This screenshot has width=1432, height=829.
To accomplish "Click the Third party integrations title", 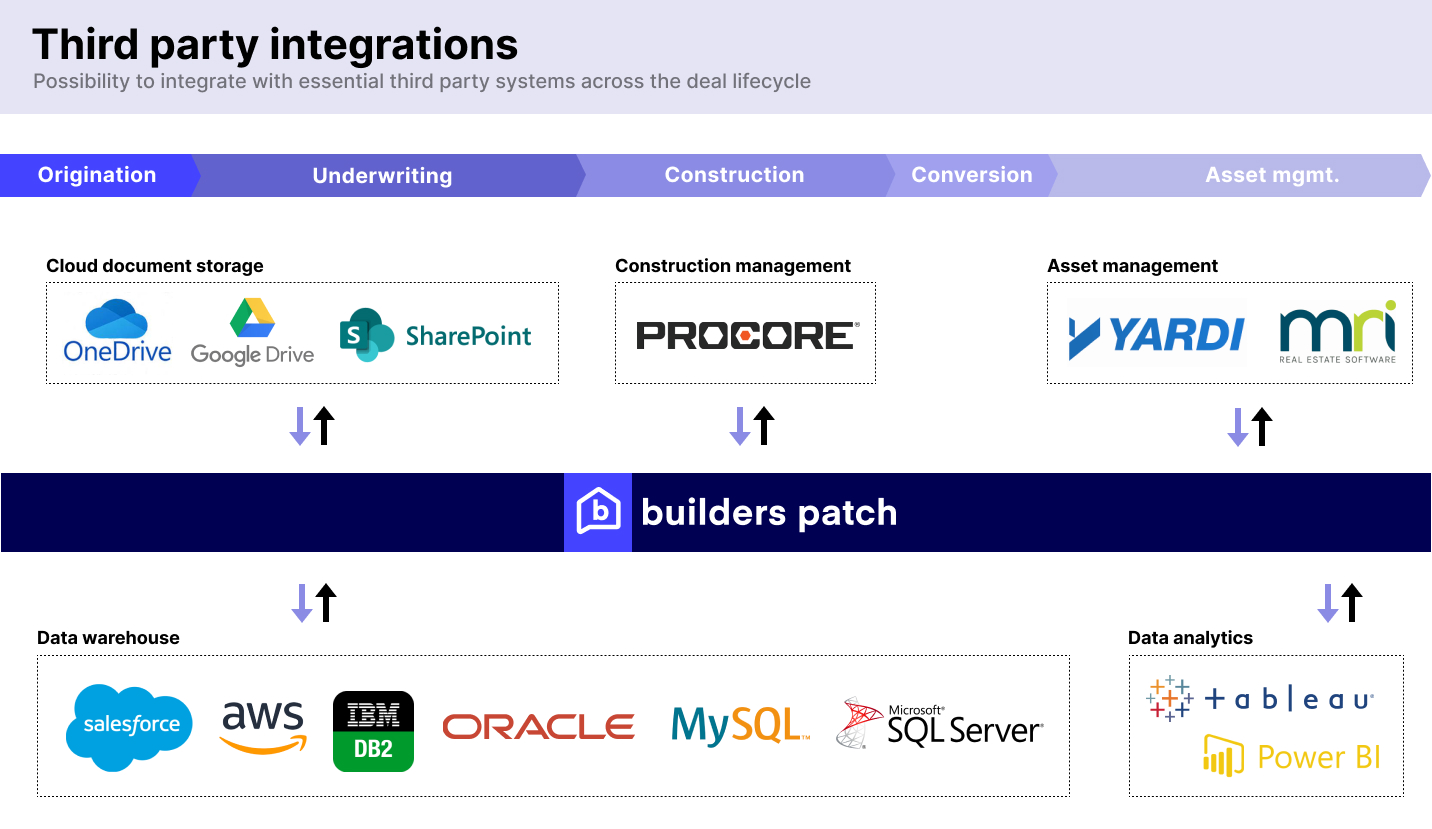I will point(275,44).
